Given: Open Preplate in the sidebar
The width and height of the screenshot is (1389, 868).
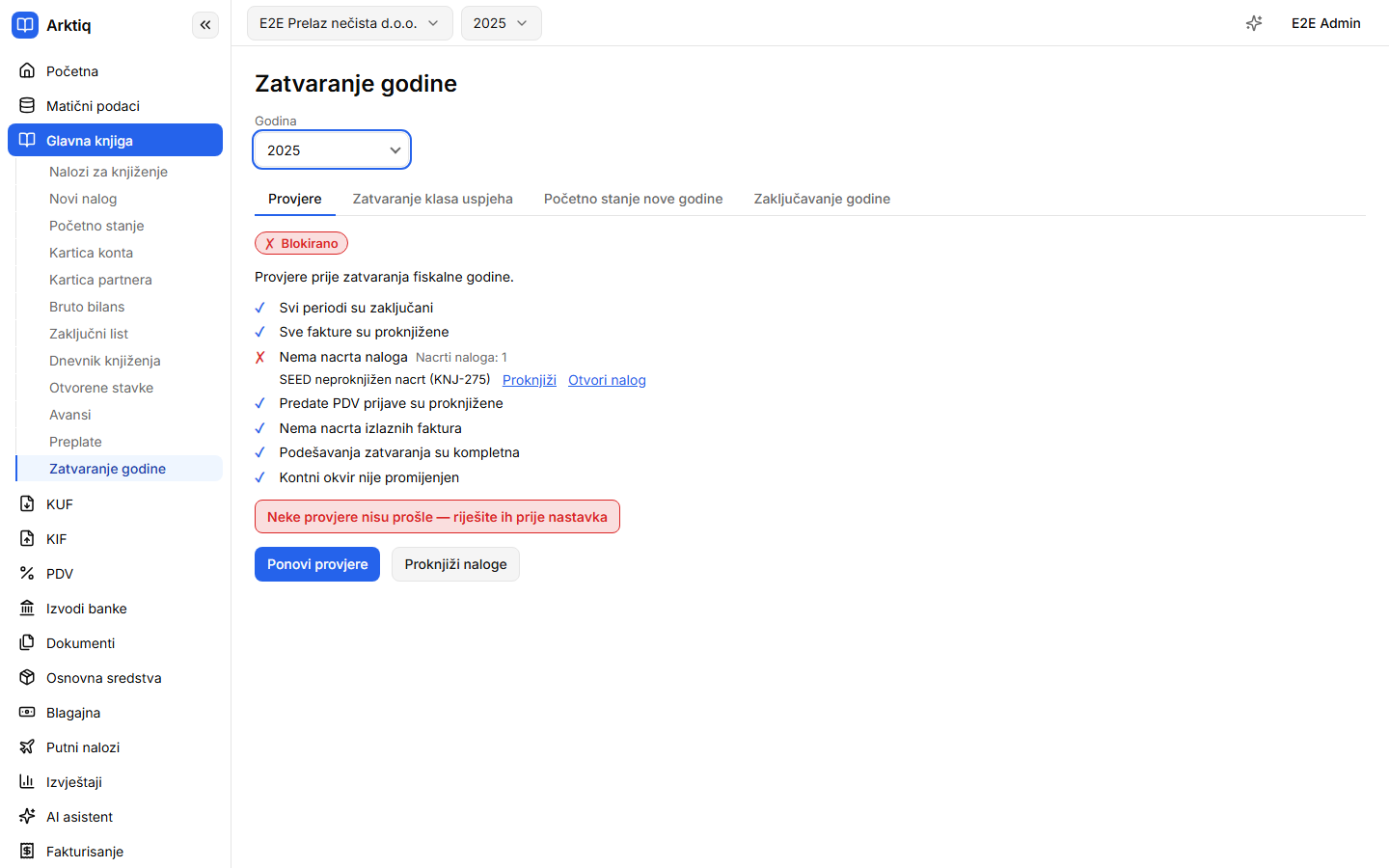Looking at the screenshot, I should pos(121,442).
